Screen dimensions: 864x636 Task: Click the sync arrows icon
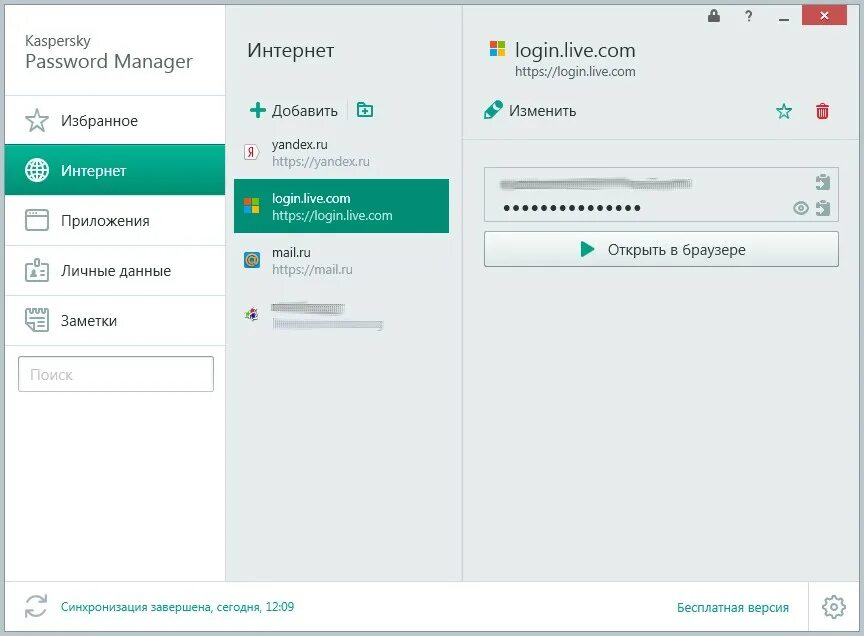click(36, 606)
